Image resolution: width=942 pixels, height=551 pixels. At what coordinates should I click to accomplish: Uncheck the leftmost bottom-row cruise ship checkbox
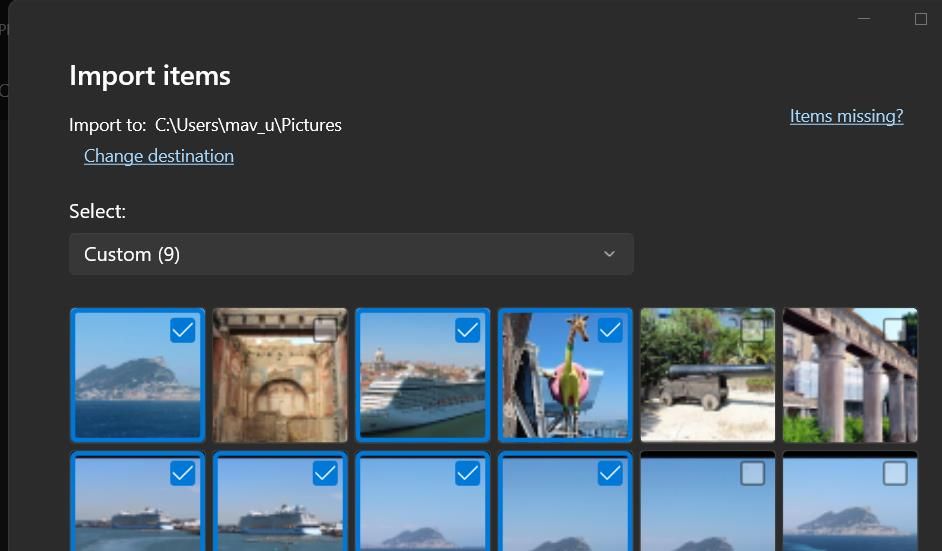(x=182, y=473)
